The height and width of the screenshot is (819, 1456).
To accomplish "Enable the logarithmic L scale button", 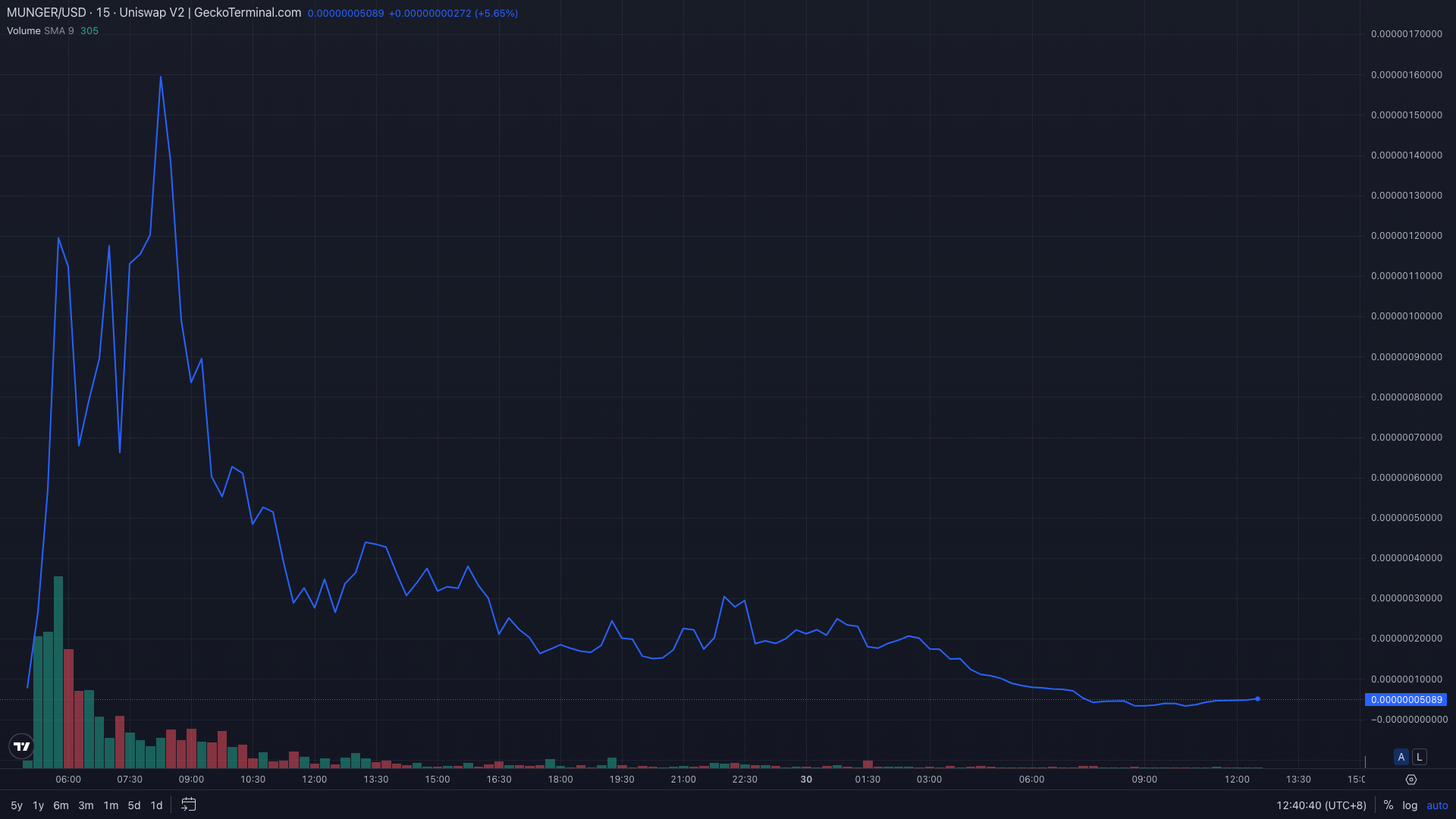I will [1420, 757].
